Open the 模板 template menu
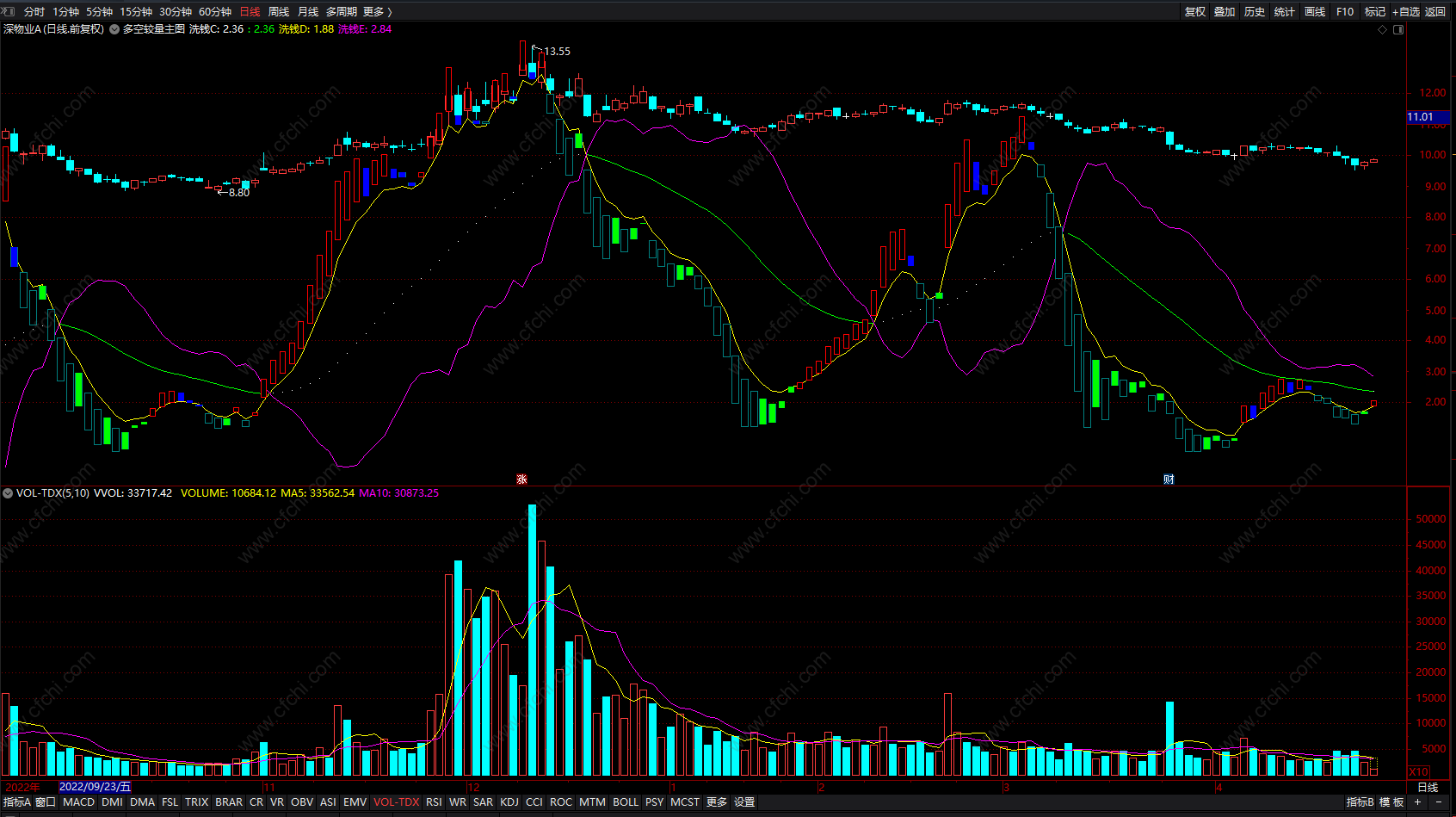 point(1391,802)
